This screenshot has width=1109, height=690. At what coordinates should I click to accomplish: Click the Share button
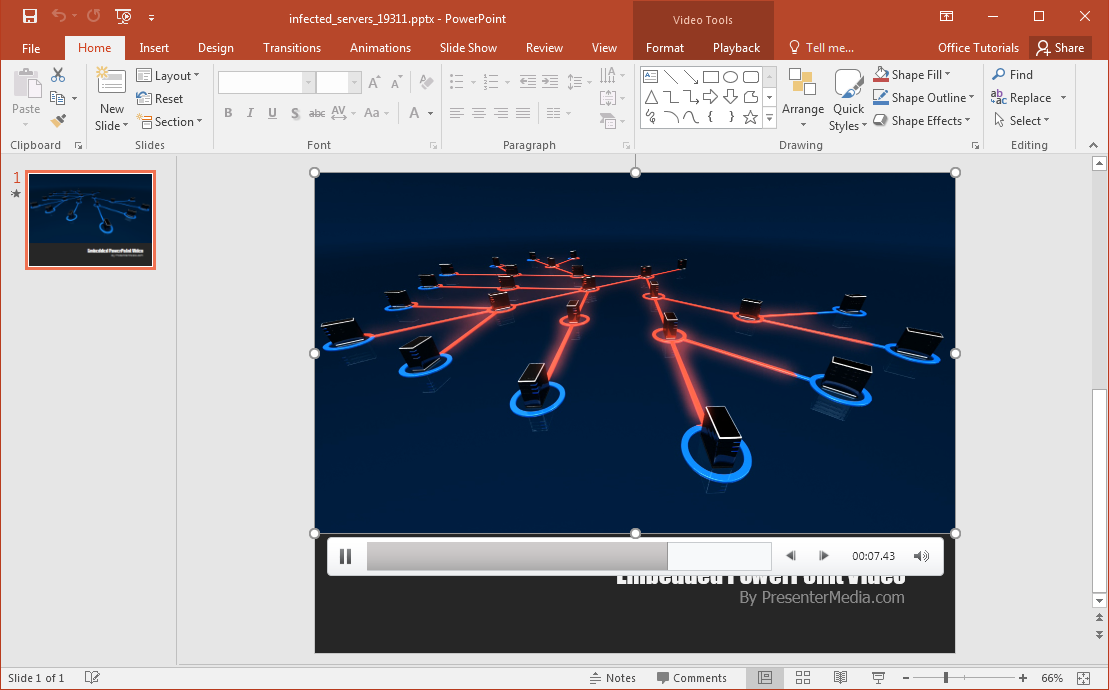coord(1059,48)
